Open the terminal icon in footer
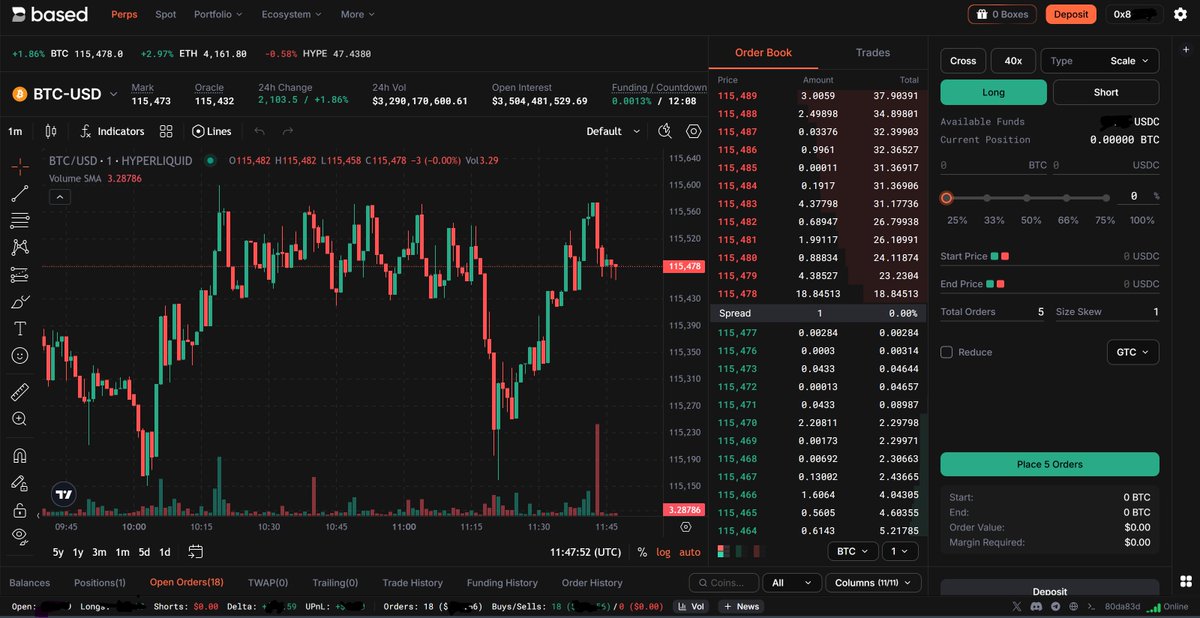The height and width of the screenshot is (618, 1200). (x=1090, y=606)
